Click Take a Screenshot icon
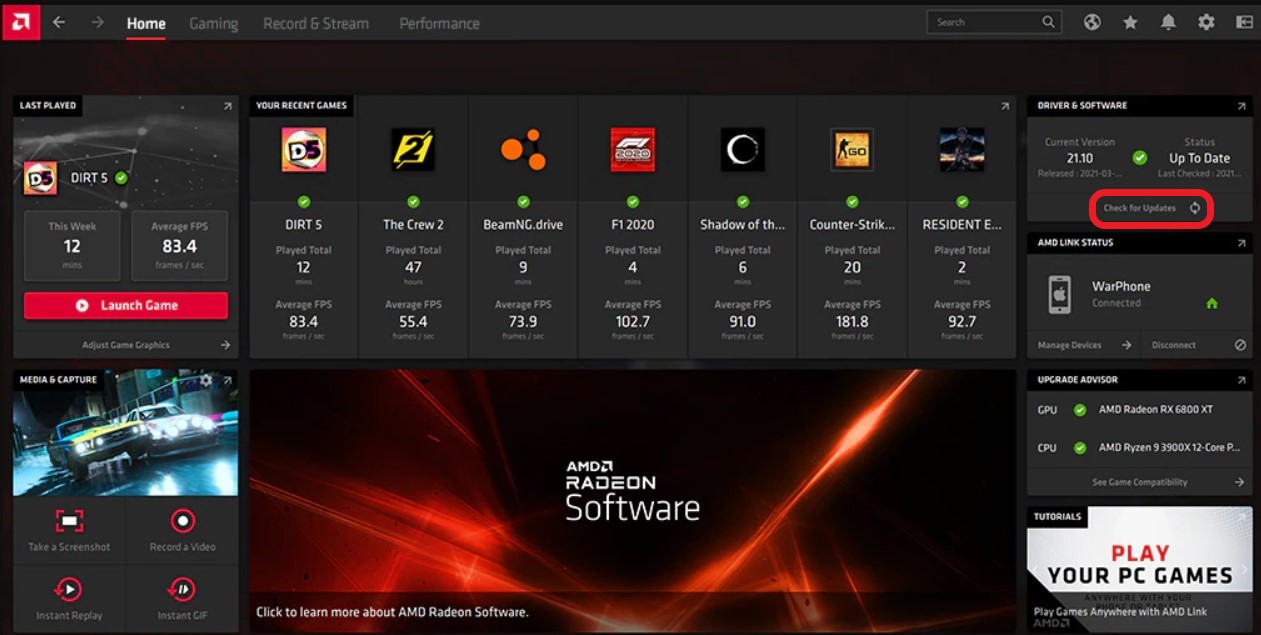Viewport: 1261px width, 635px height. [69, 520]
